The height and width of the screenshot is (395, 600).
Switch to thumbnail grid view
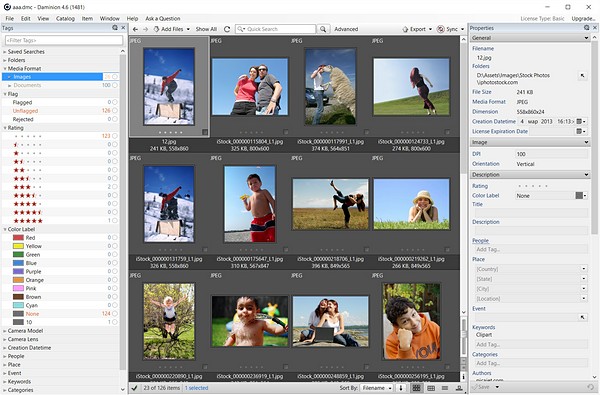pos(416,388)
